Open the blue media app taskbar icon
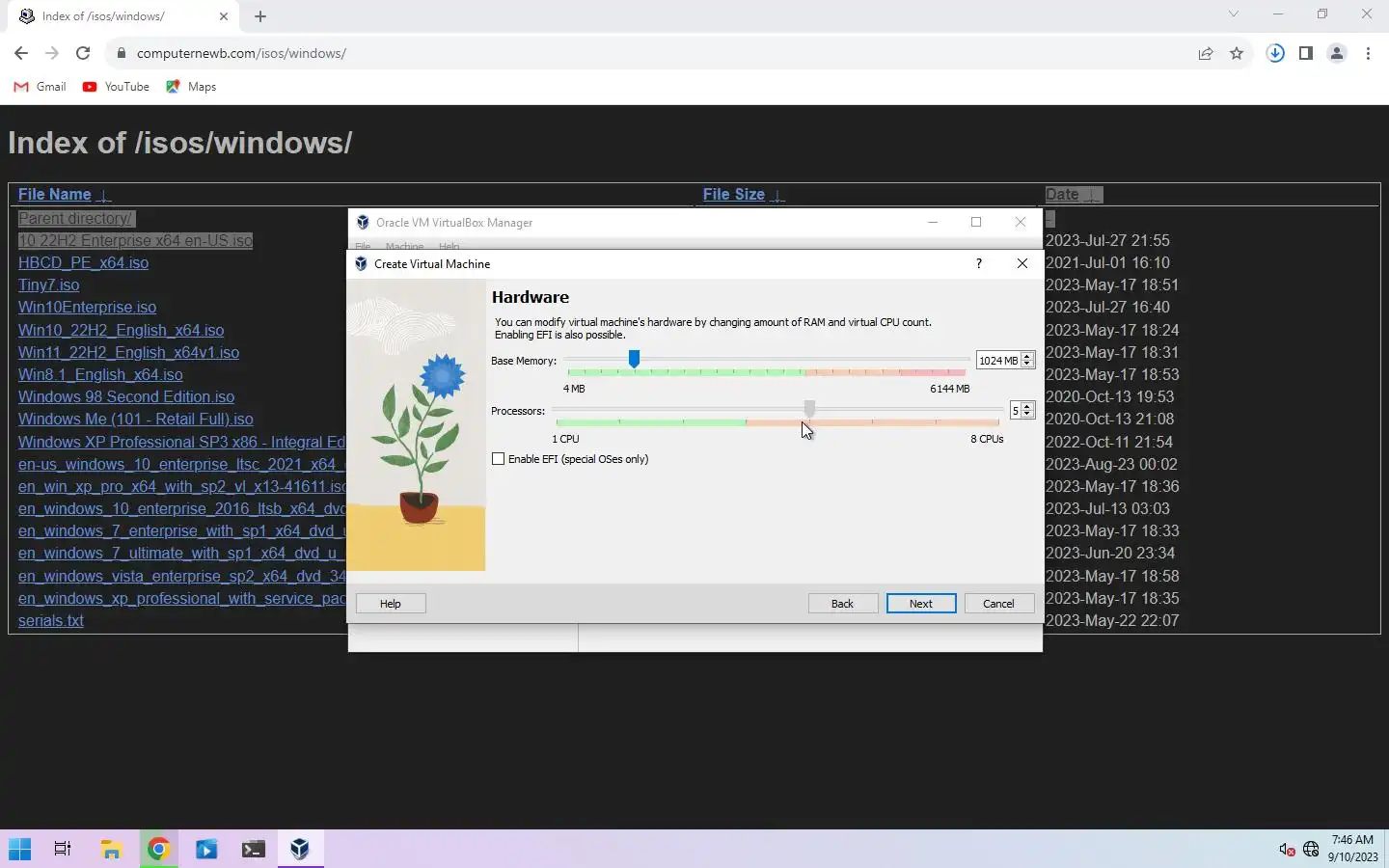 pyautogui.click(x=206, y=849)
